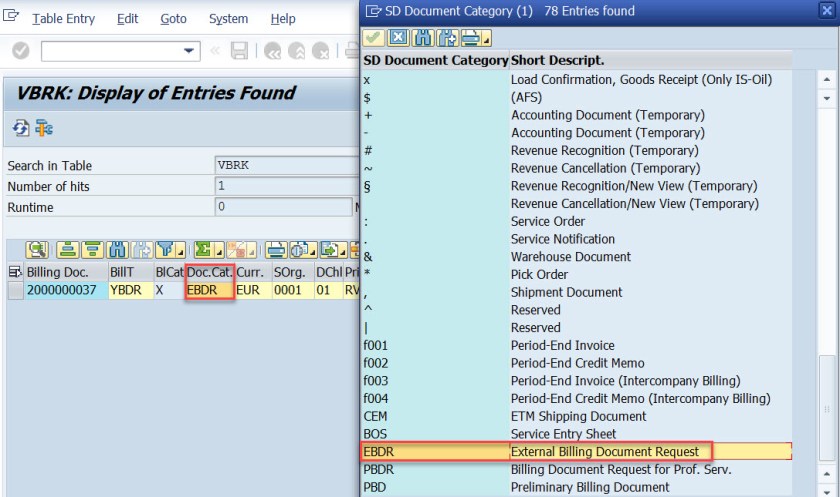This screenshot has width=840, height=497.
Task: Click the YBDR billing type cell
Action: tap(131, 290)
